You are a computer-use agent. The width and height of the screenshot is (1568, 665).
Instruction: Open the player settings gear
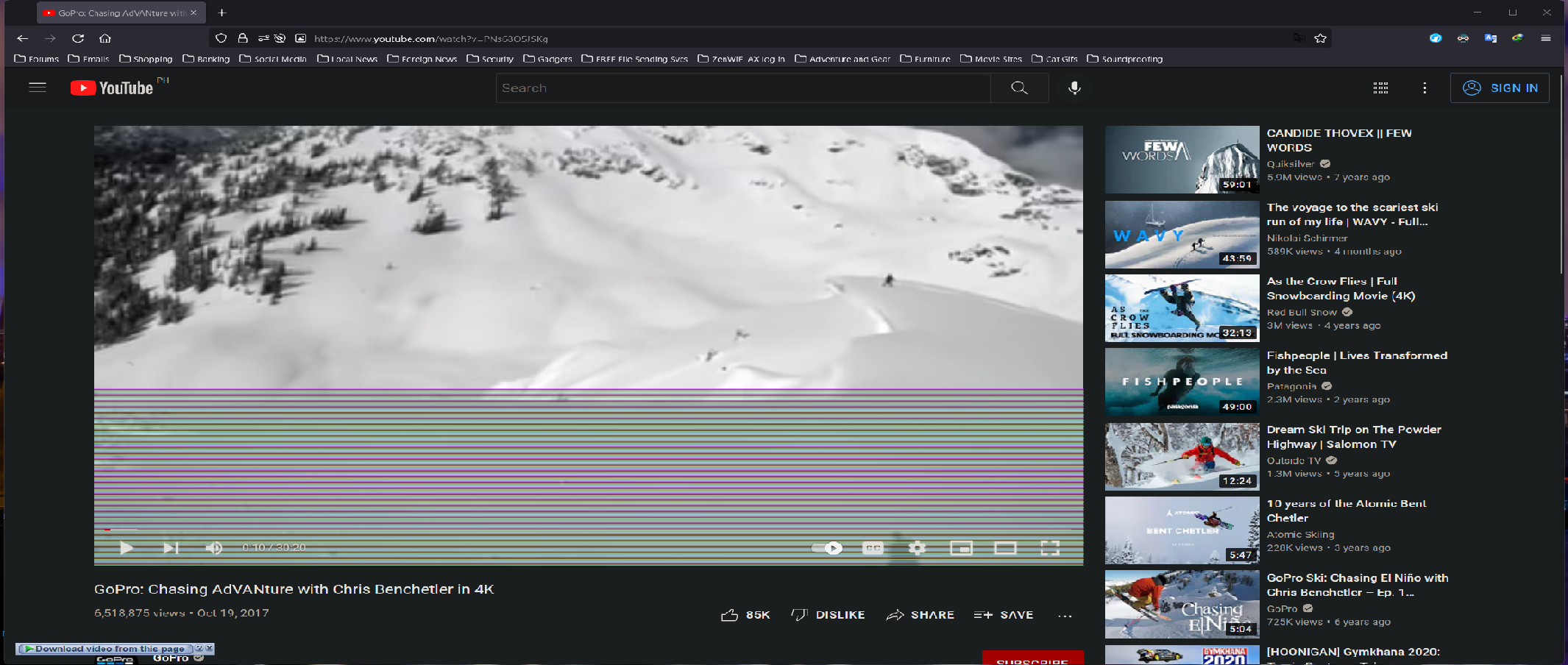pyautogui.click(x=917, y=548)
